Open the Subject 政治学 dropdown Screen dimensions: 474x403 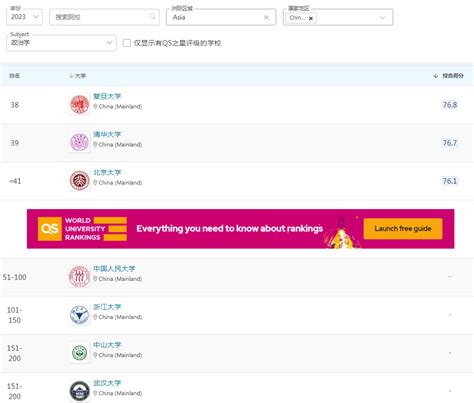[61, 43]
